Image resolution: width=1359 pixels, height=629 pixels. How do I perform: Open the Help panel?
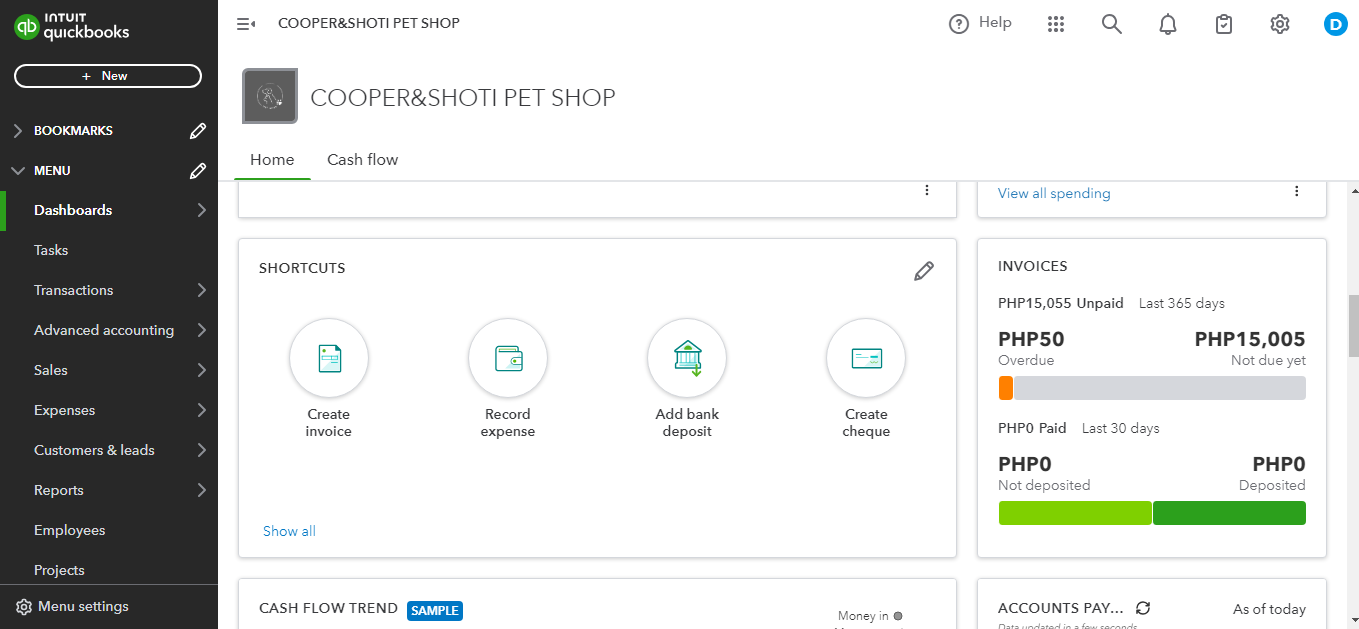pos(980,23)
